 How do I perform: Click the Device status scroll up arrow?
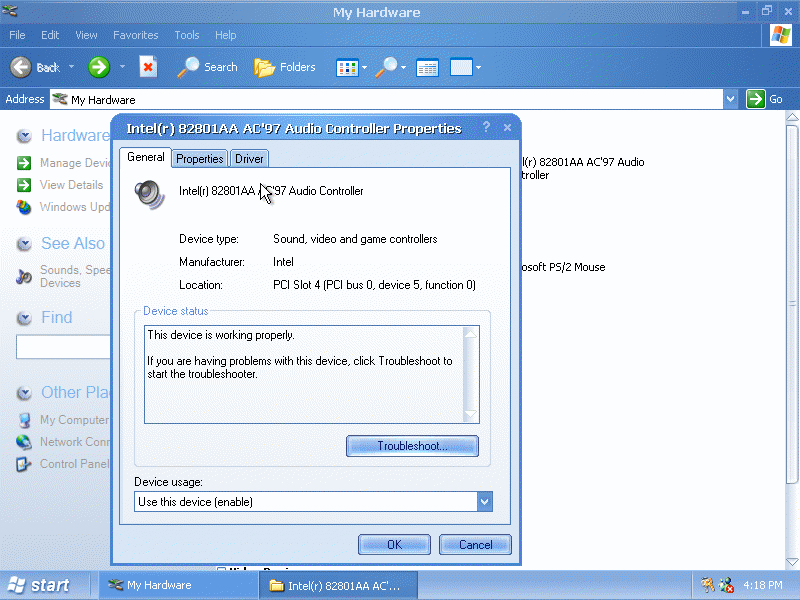click(470, 334)
